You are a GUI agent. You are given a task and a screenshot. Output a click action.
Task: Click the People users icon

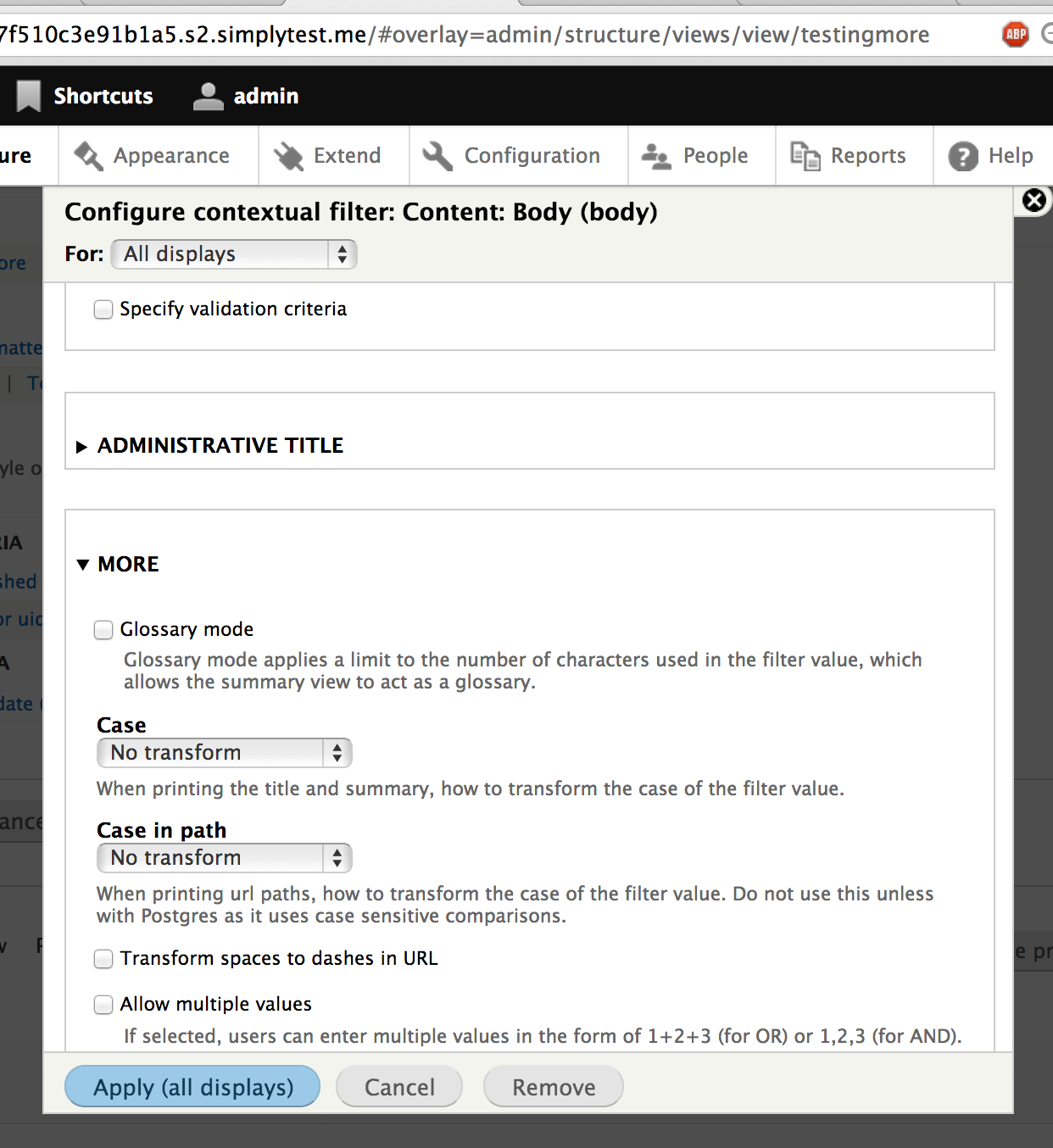(x=656, y=156)
